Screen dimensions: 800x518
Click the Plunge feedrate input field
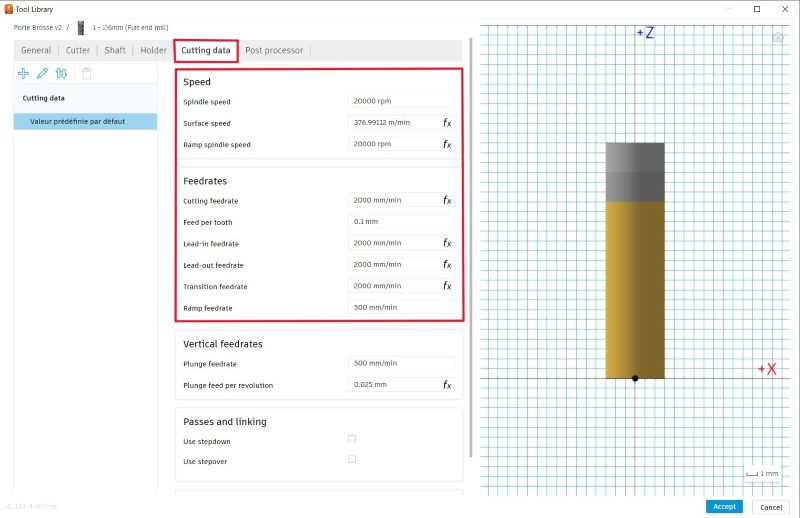pyautogui.click(x=401, y=363)
